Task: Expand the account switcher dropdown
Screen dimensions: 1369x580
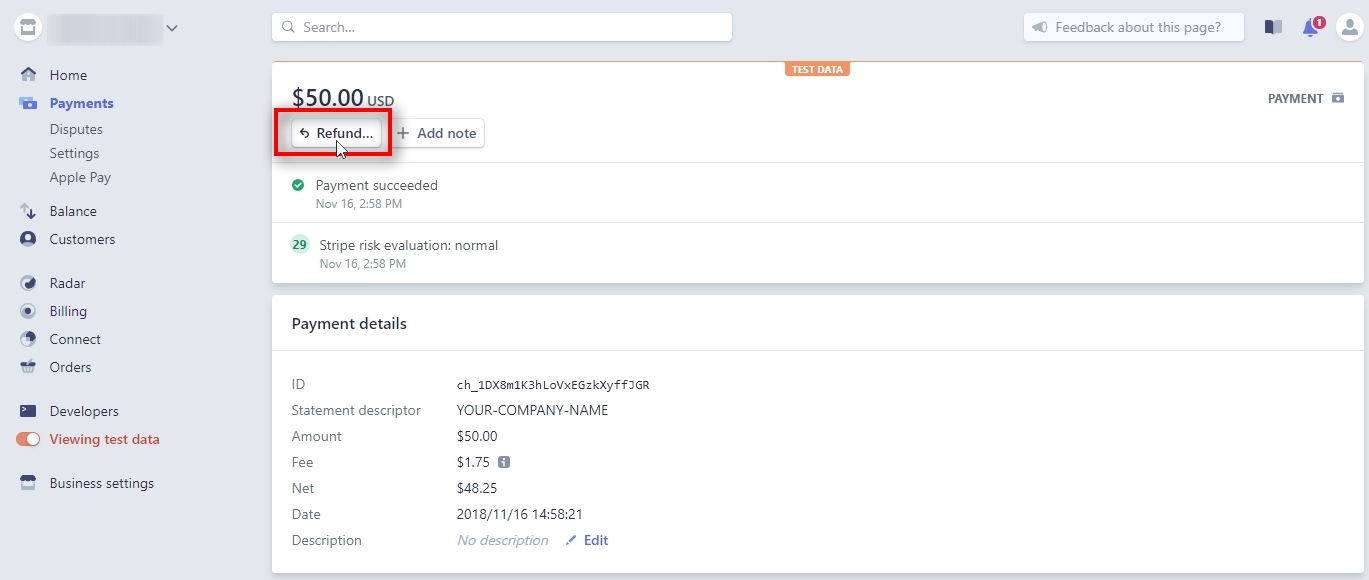Action: 171,28
